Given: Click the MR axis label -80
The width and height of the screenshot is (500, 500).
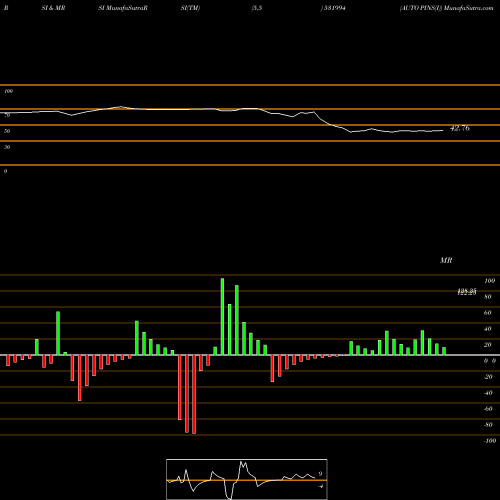Looking at the screenshot, I should [488, 425].
